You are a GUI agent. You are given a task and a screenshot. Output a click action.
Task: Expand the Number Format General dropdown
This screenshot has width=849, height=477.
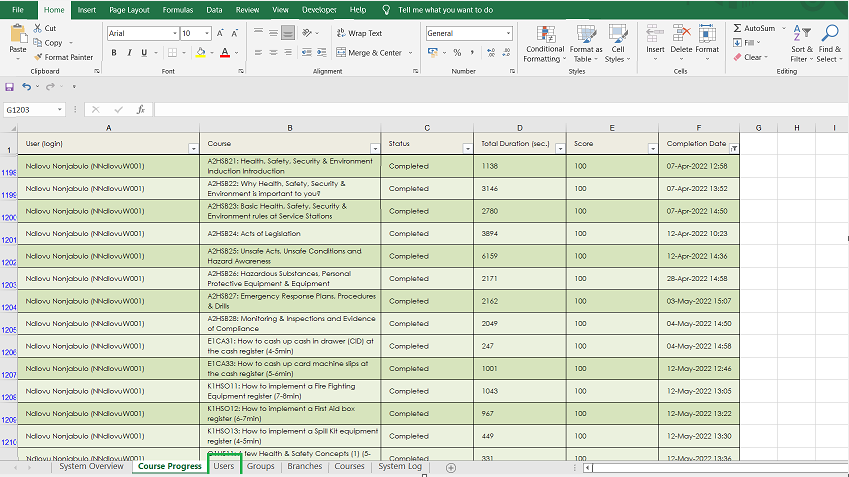pos(508,33)
